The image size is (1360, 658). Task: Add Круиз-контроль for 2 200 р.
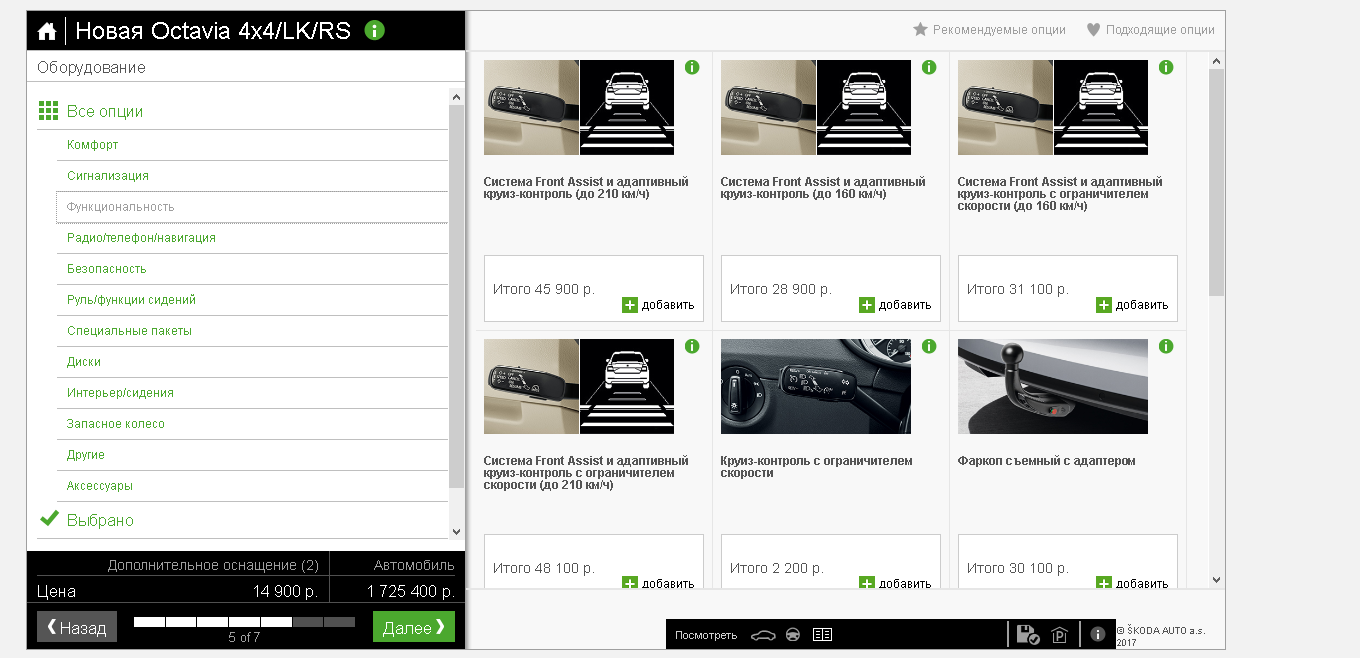coord(895,583)
